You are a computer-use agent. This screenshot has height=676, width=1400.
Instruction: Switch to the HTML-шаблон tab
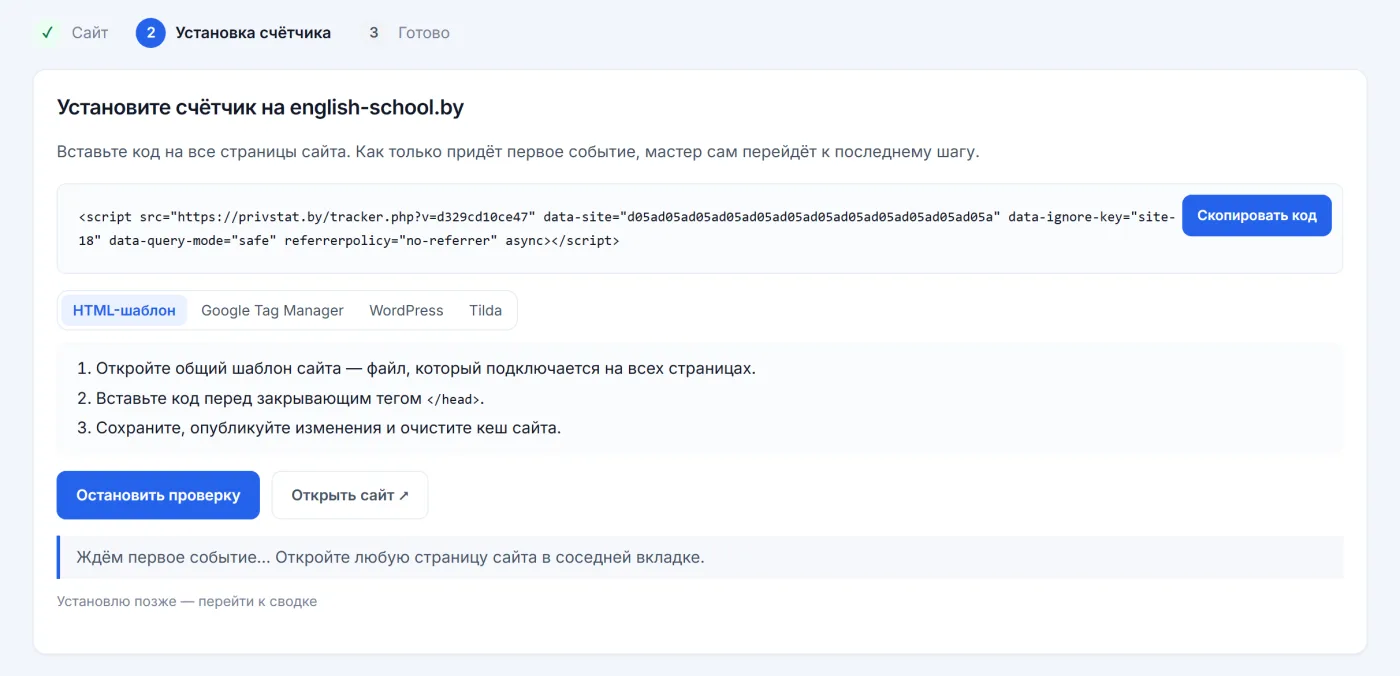coord(124,310)
